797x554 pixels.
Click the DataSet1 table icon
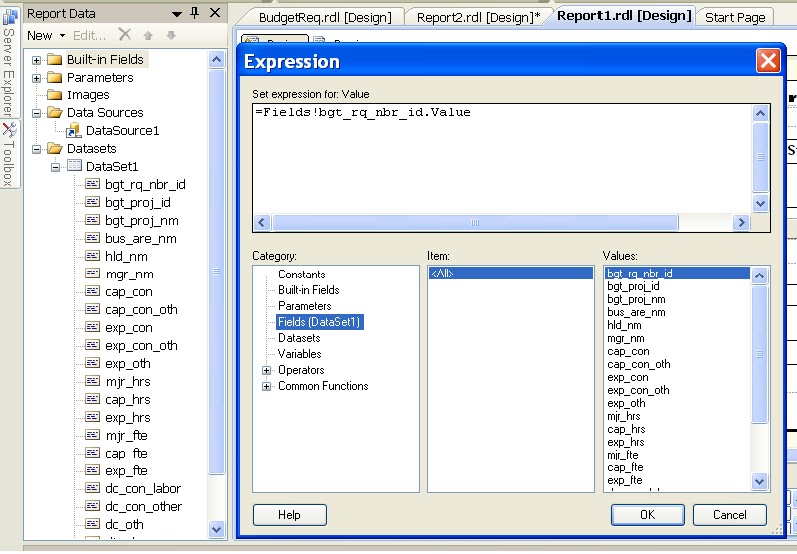pyautogui.click(x=74, y=166)
